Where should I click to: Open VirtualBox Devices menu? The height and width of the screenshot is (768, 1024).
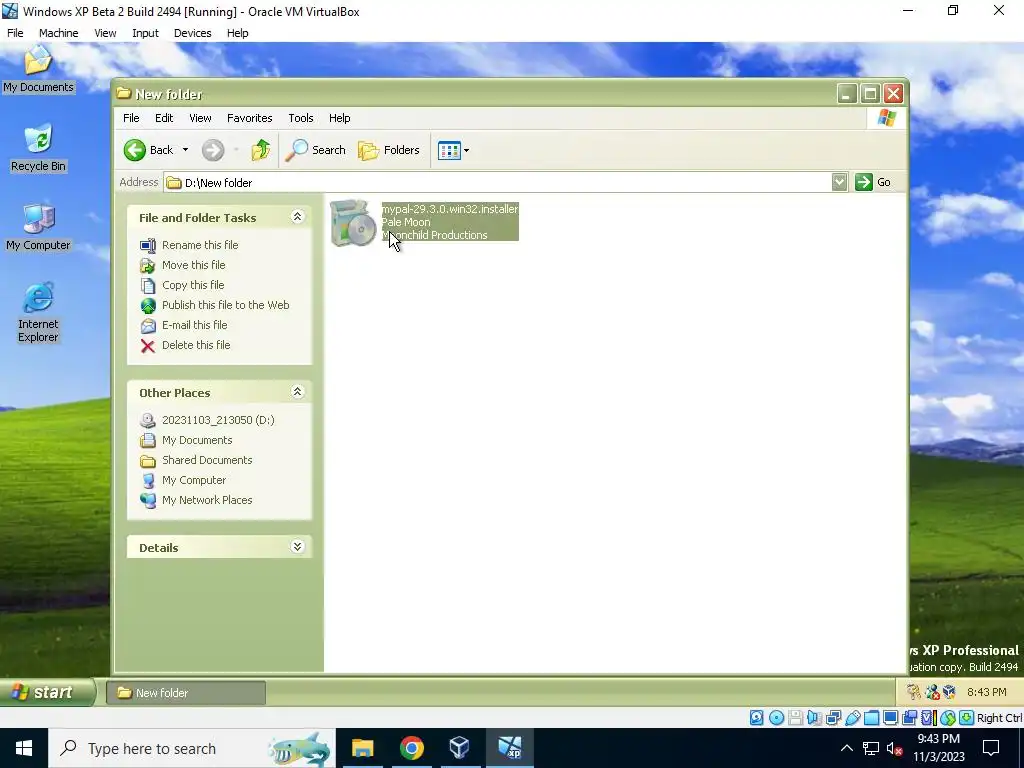point(192,33)
